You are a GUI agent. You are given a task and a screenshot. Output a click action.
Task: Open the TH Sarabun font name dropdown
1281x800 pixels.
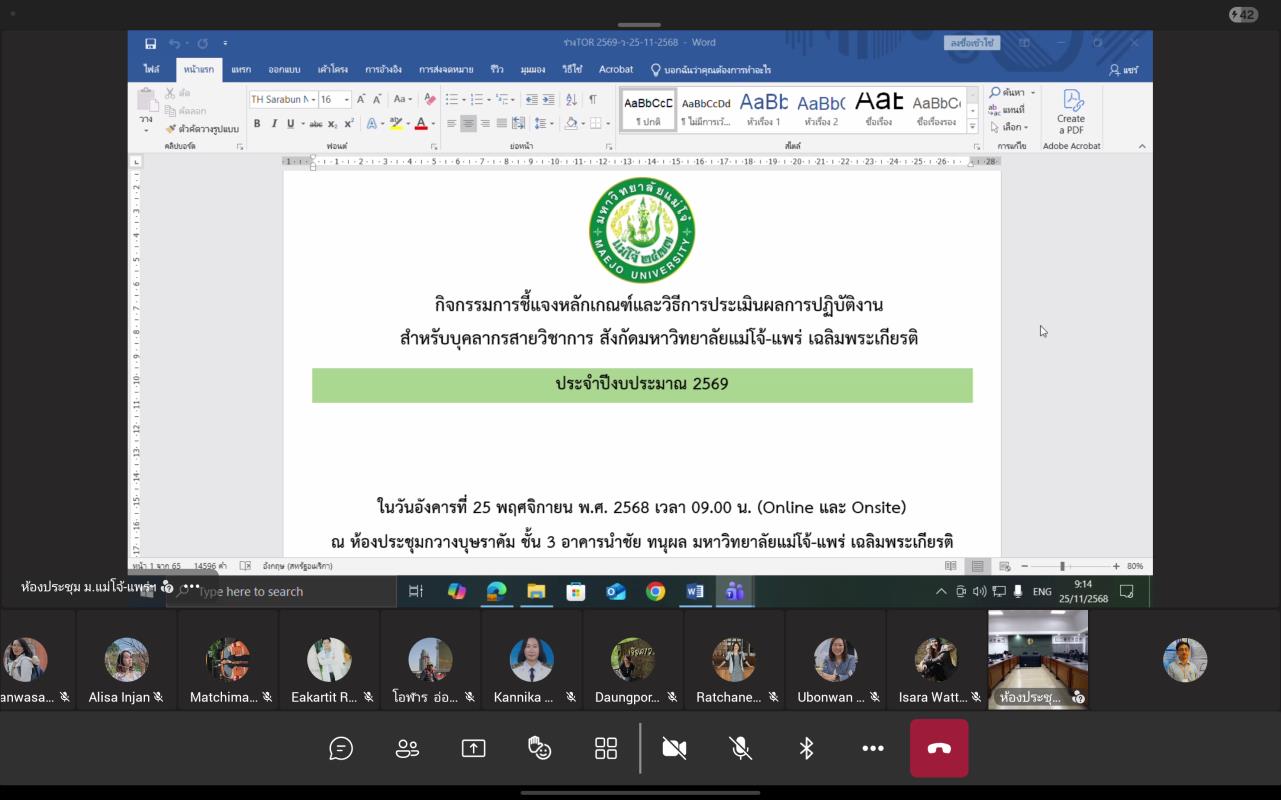click(313, 100)
